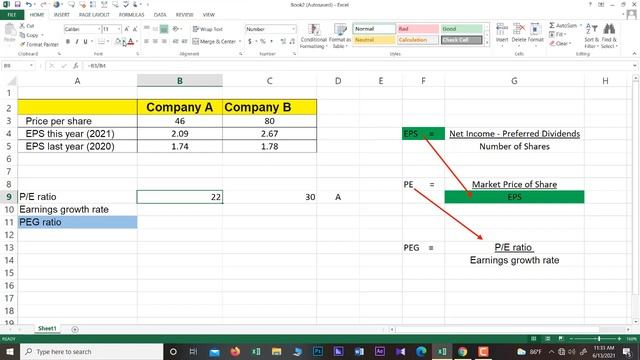This screenshot has width=640, height=360.
Task: Click the Insert Function fx icon
Action: 76,66
